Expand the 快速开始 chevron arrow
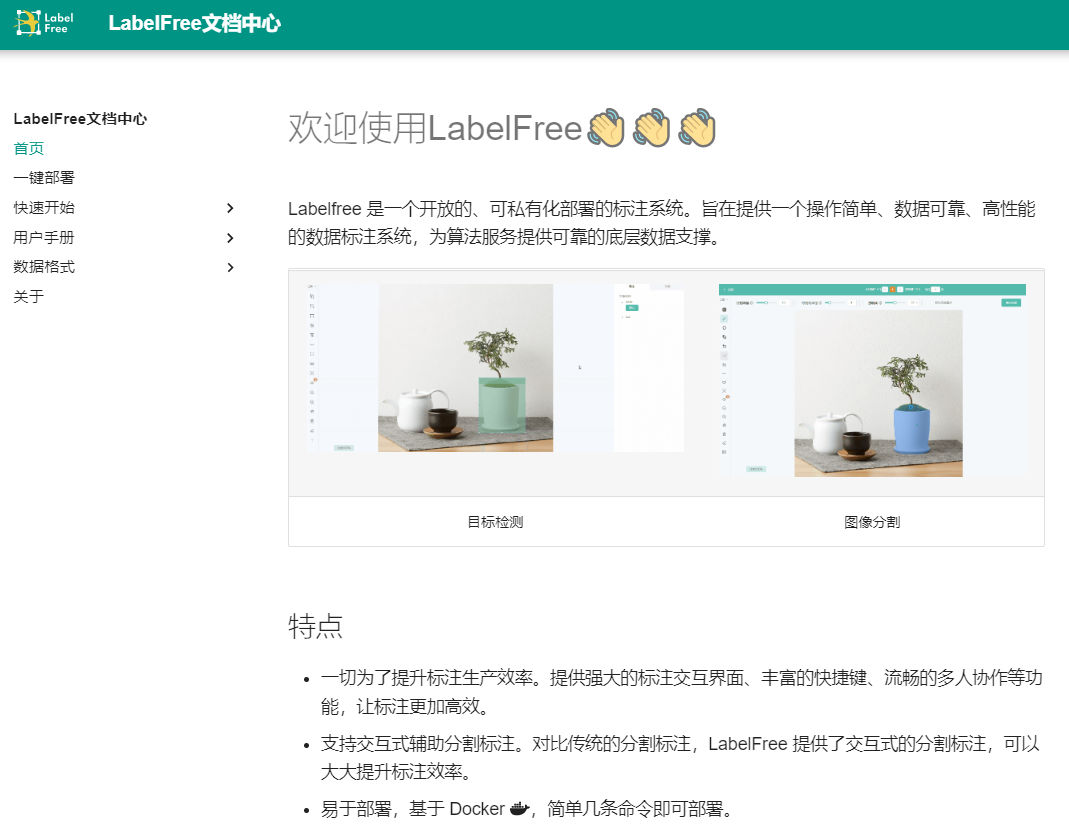This screenshot has width=1069, height=824. [x=230, y=208]
